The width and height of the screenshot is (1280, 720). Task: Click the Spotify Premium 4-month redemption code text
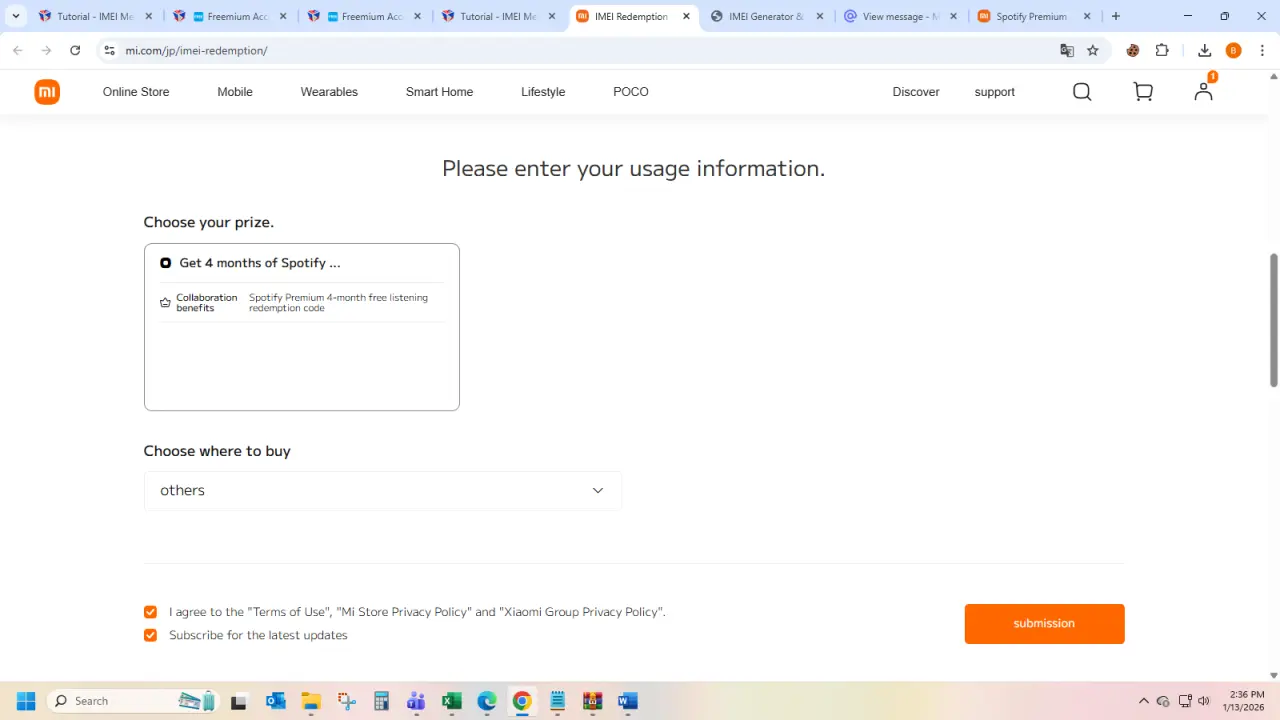338,303
